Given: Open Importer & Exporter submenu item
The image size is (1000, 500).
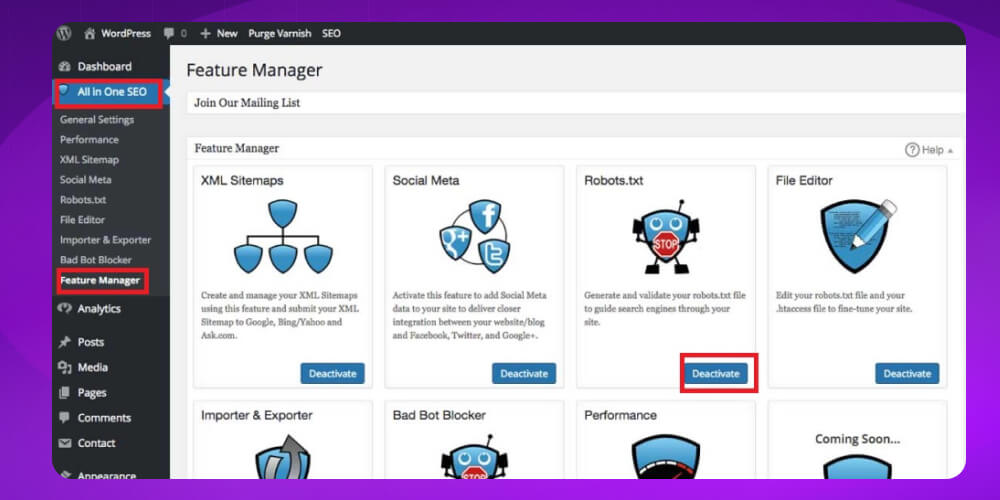Looking at the screenshot, I should point(105,240).
